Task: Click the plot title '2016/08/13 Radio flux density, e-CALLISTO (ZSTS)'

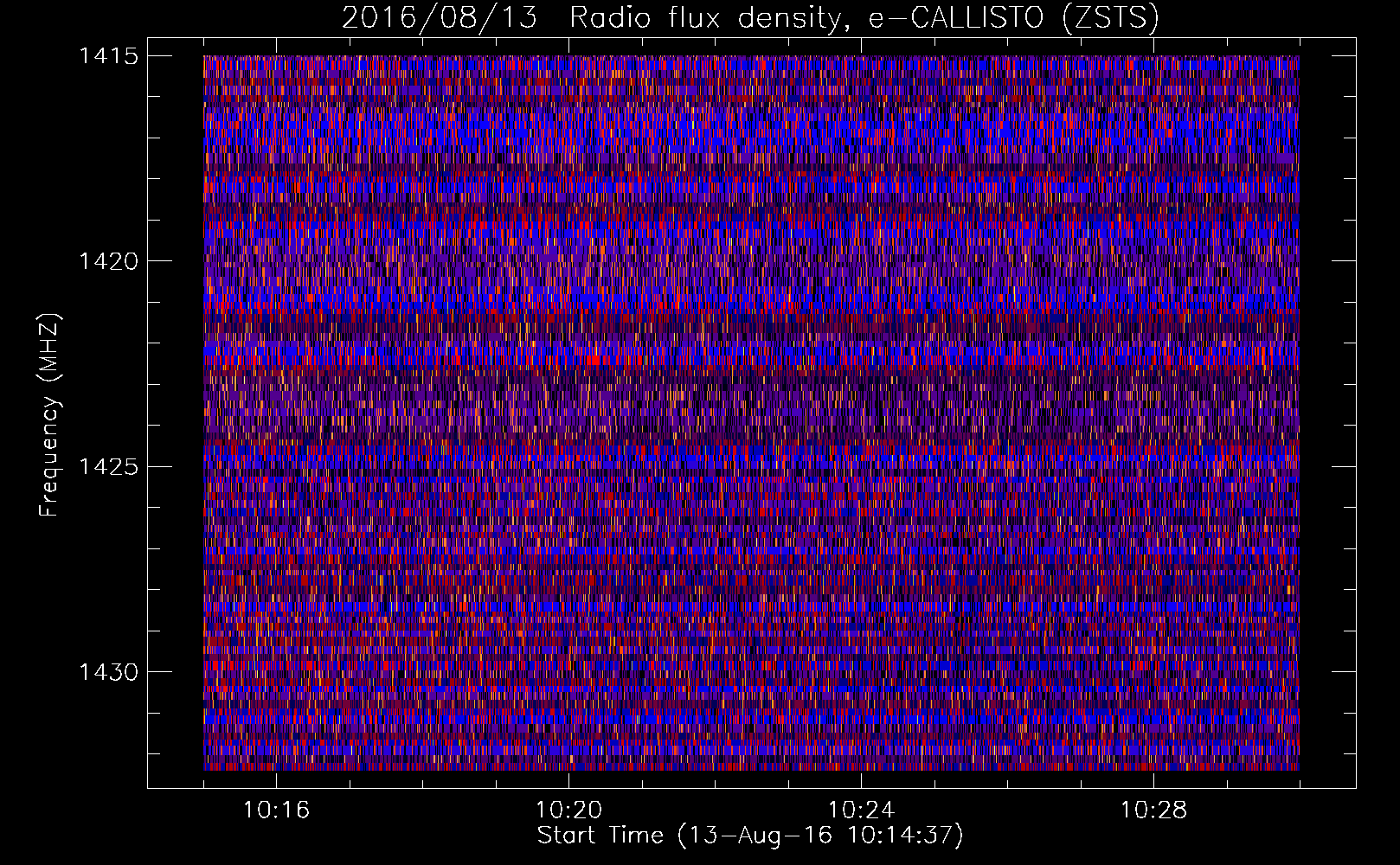Action: coord(750,18)
